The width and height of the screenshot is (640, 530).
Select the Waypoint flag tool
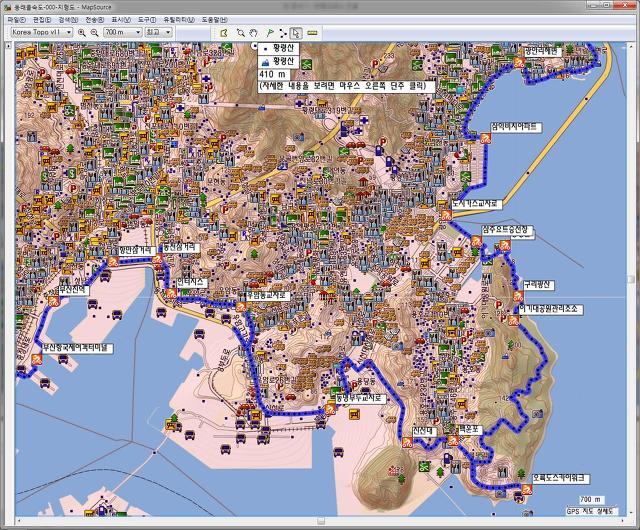click(269, 33)
